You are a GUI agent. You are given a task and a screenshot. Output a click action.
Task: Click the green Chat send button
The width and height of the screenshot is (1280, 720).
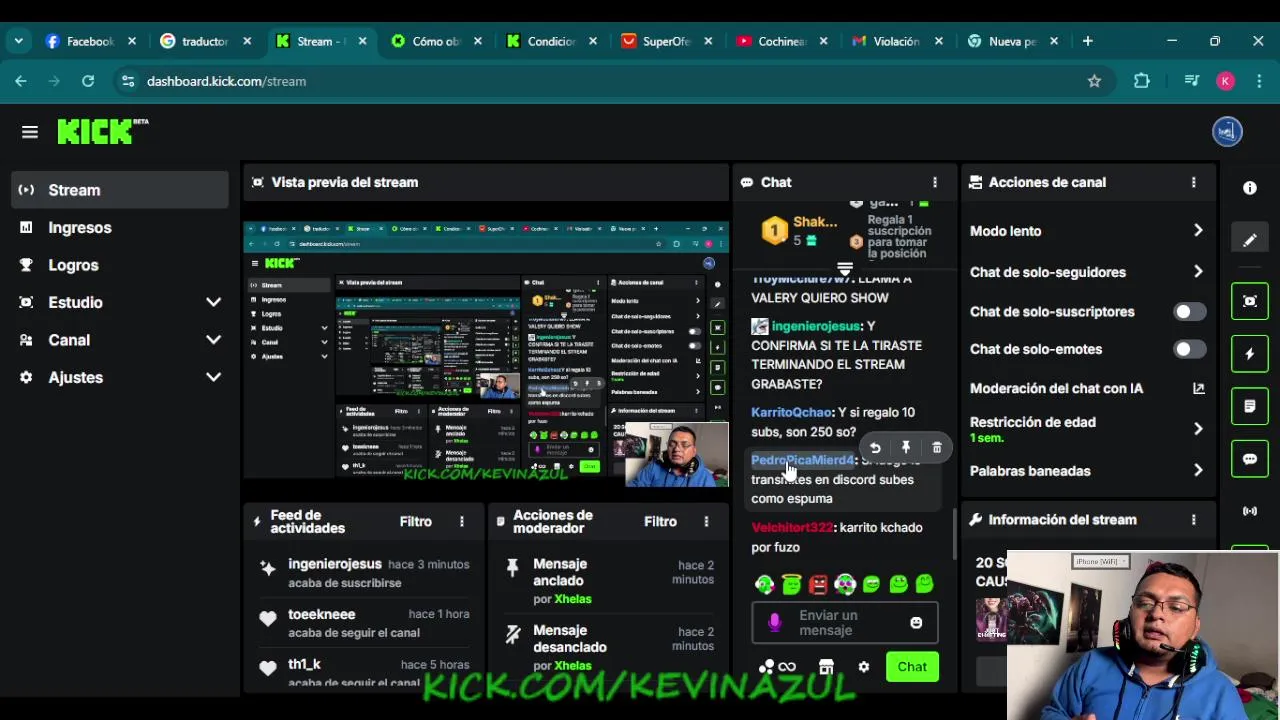tap(912, 667)
